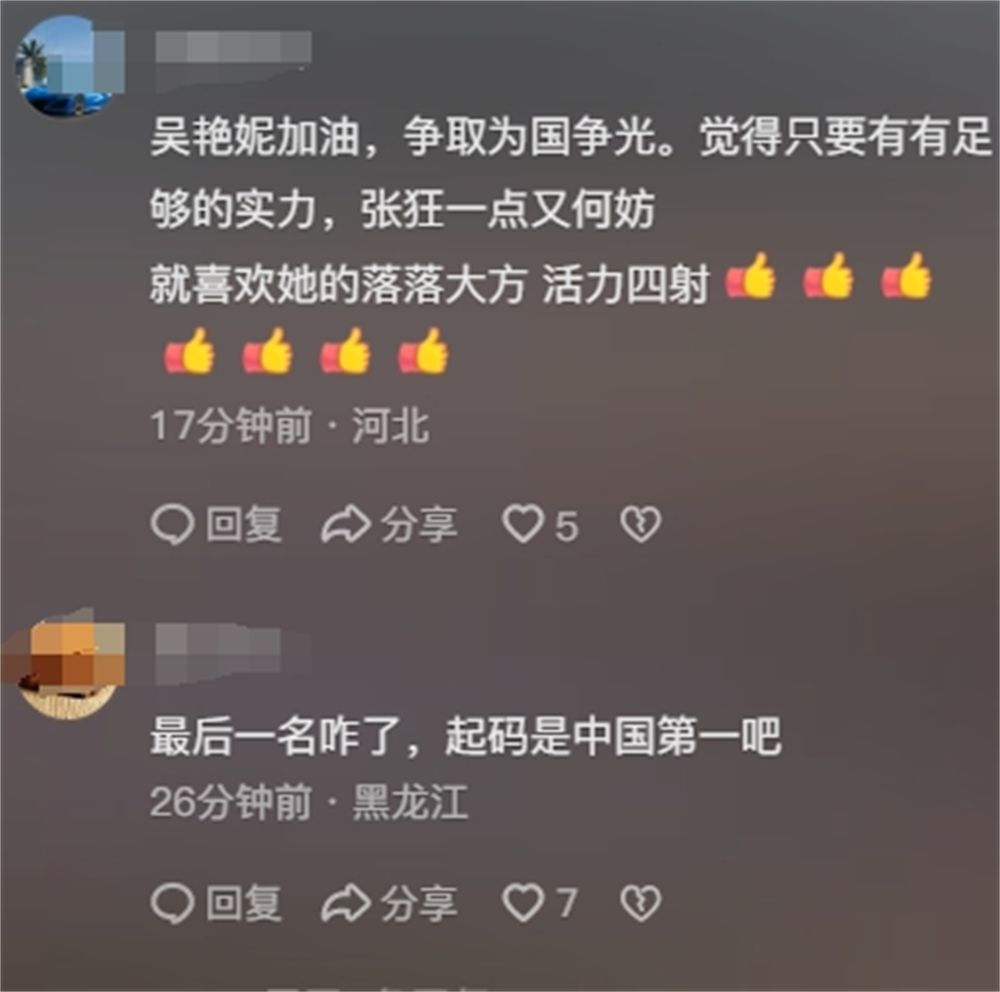The height and width of the screenshot is (992, 1000).
Task: Select the 最后一名咋了 comment text
Action: [466, 737]
